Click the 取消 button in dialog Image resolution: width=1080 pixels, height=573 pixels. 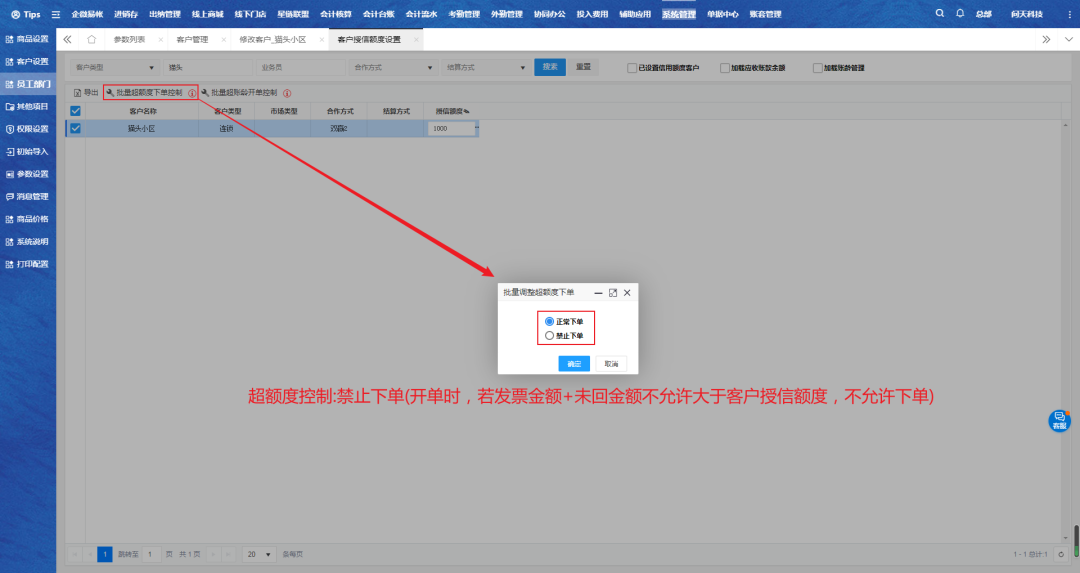611,364
